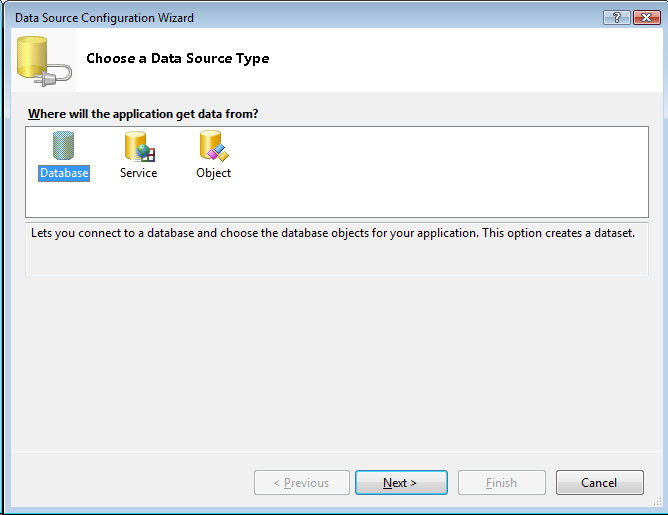This screenshot has width=668, height=515.
Task: Click the disabled Finish button
Action: 501,483
